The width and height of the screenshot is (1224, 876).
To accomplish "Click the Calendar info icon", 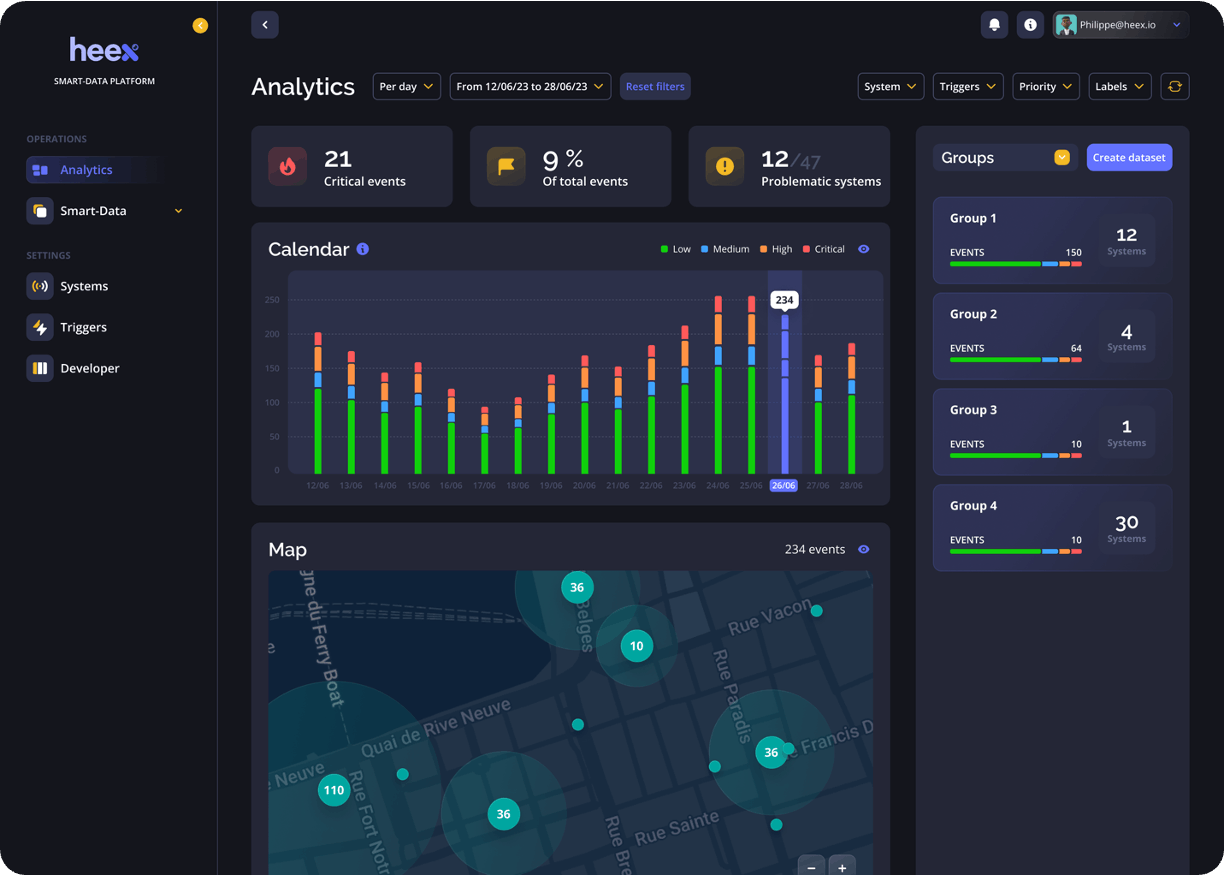I will tap(363, 249).
